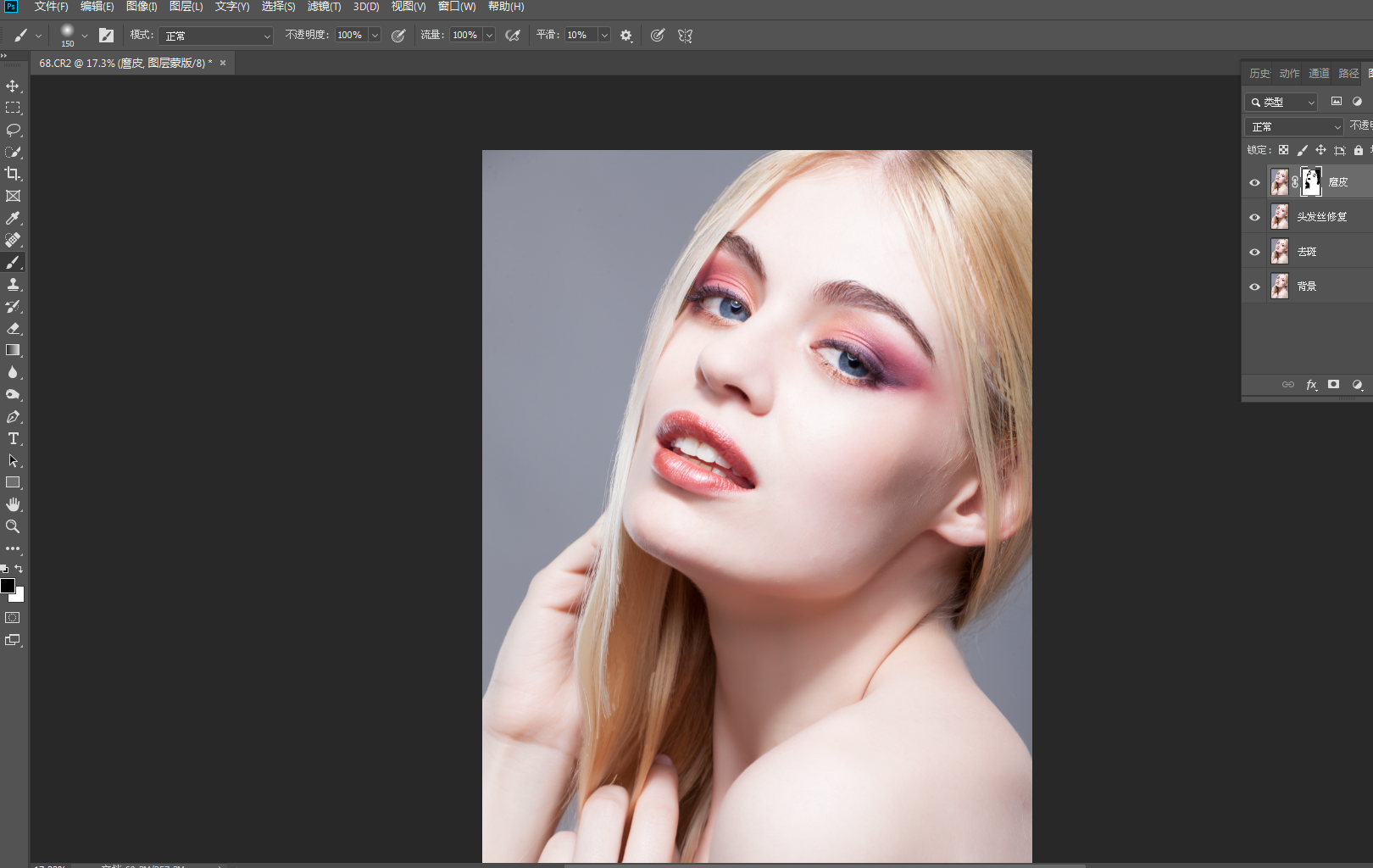This screenshot has width=1373, height=868.
Task: Open the Edit Toolbar three-dots menu
Action: tap(13, 548)
